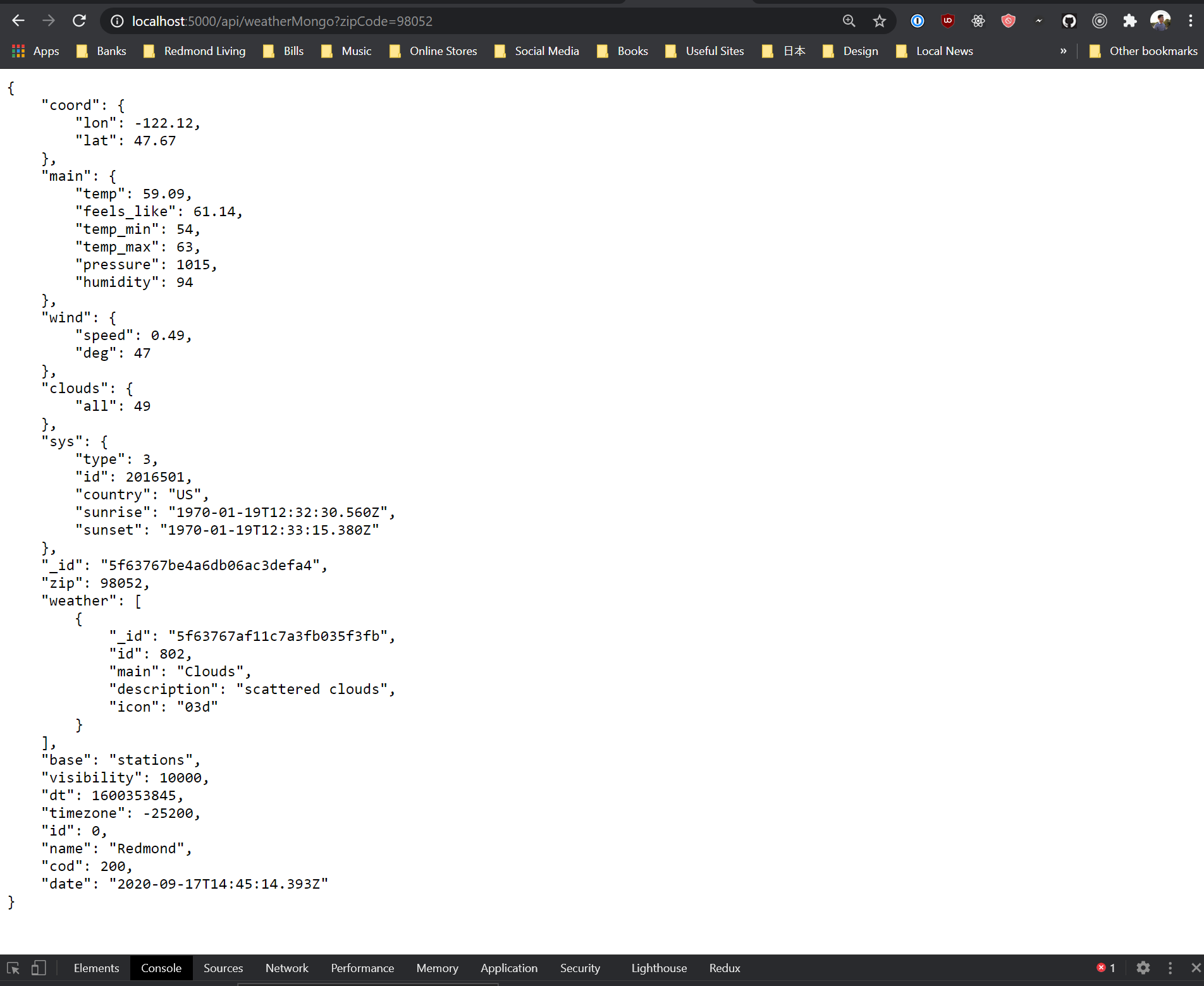Open the DevTools three-dot menu
Screen dimensions: 1204x986
[x=1170, y=968]
